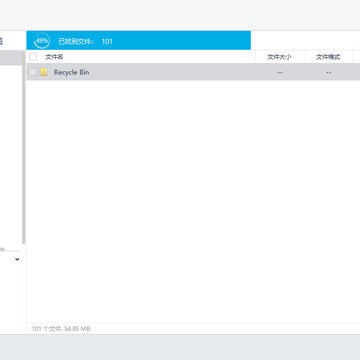This screenshot has width=360, height=360.
Task: Tick the select-all checkbox beside 文件名
Action: 33,57
